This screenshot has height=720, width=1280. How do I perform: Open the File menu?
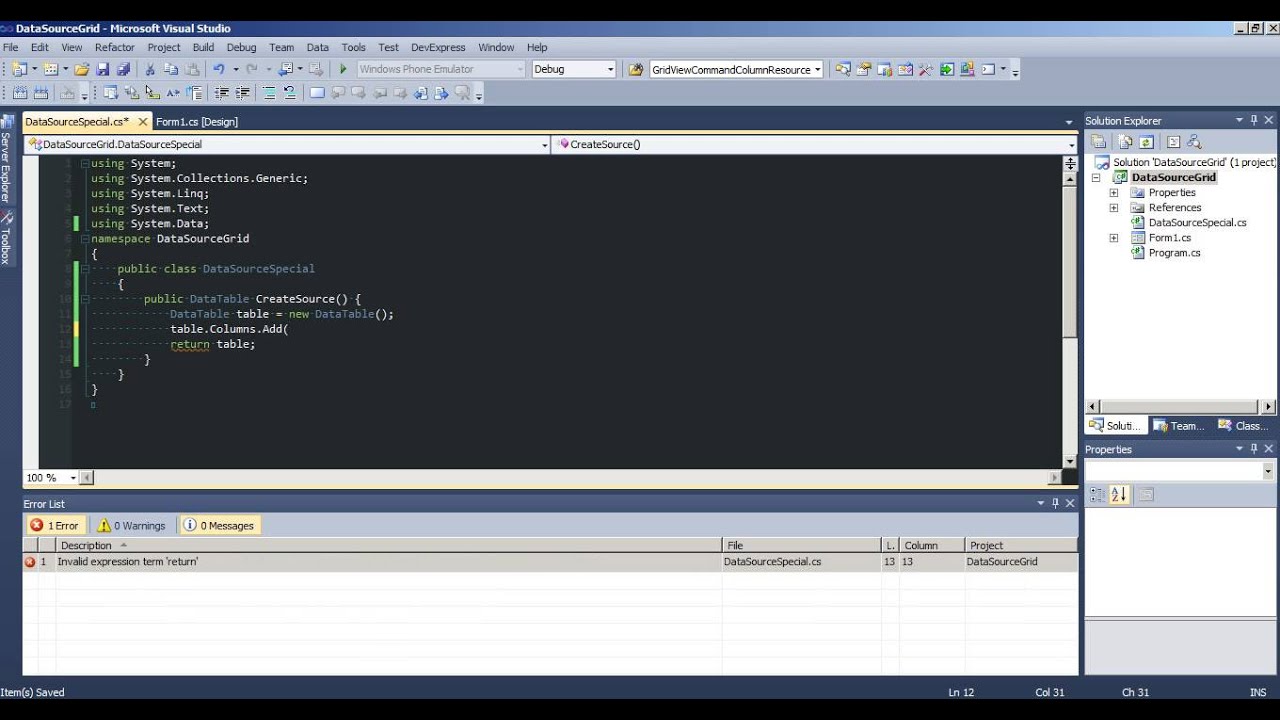pos(10,47)
